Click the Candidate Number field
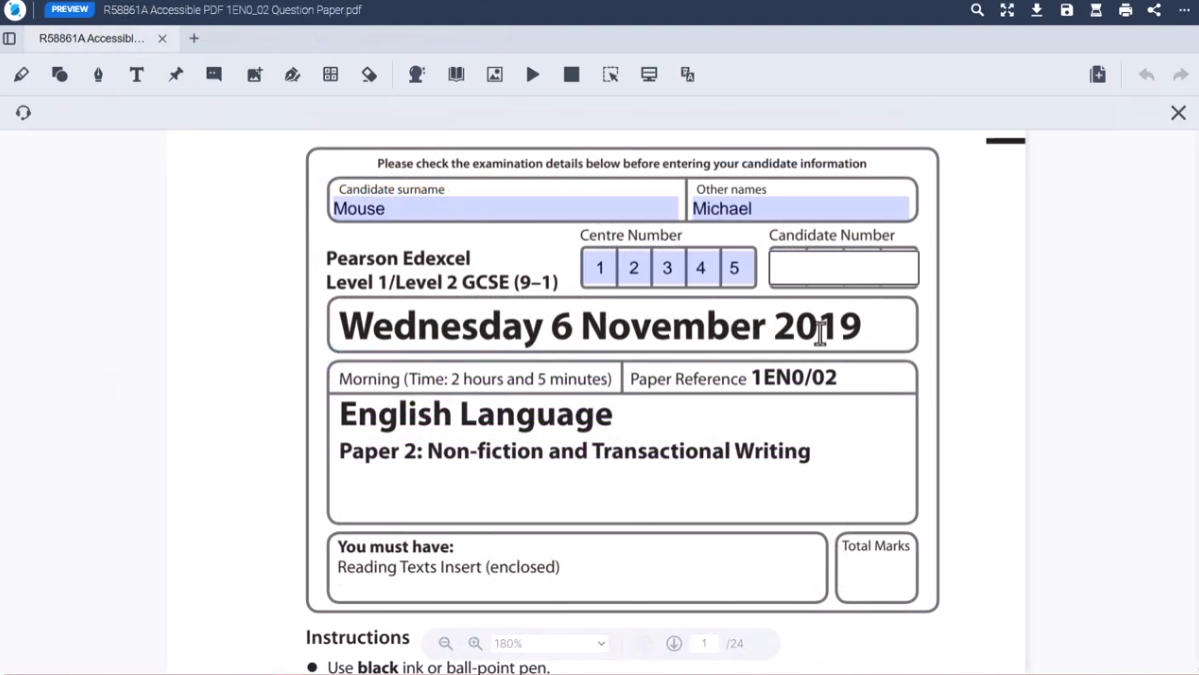 tap(843, 268)
